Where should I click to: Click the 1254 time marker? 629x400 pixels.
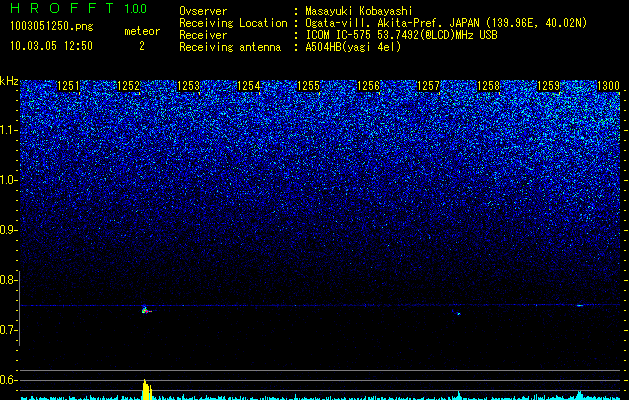248,86
